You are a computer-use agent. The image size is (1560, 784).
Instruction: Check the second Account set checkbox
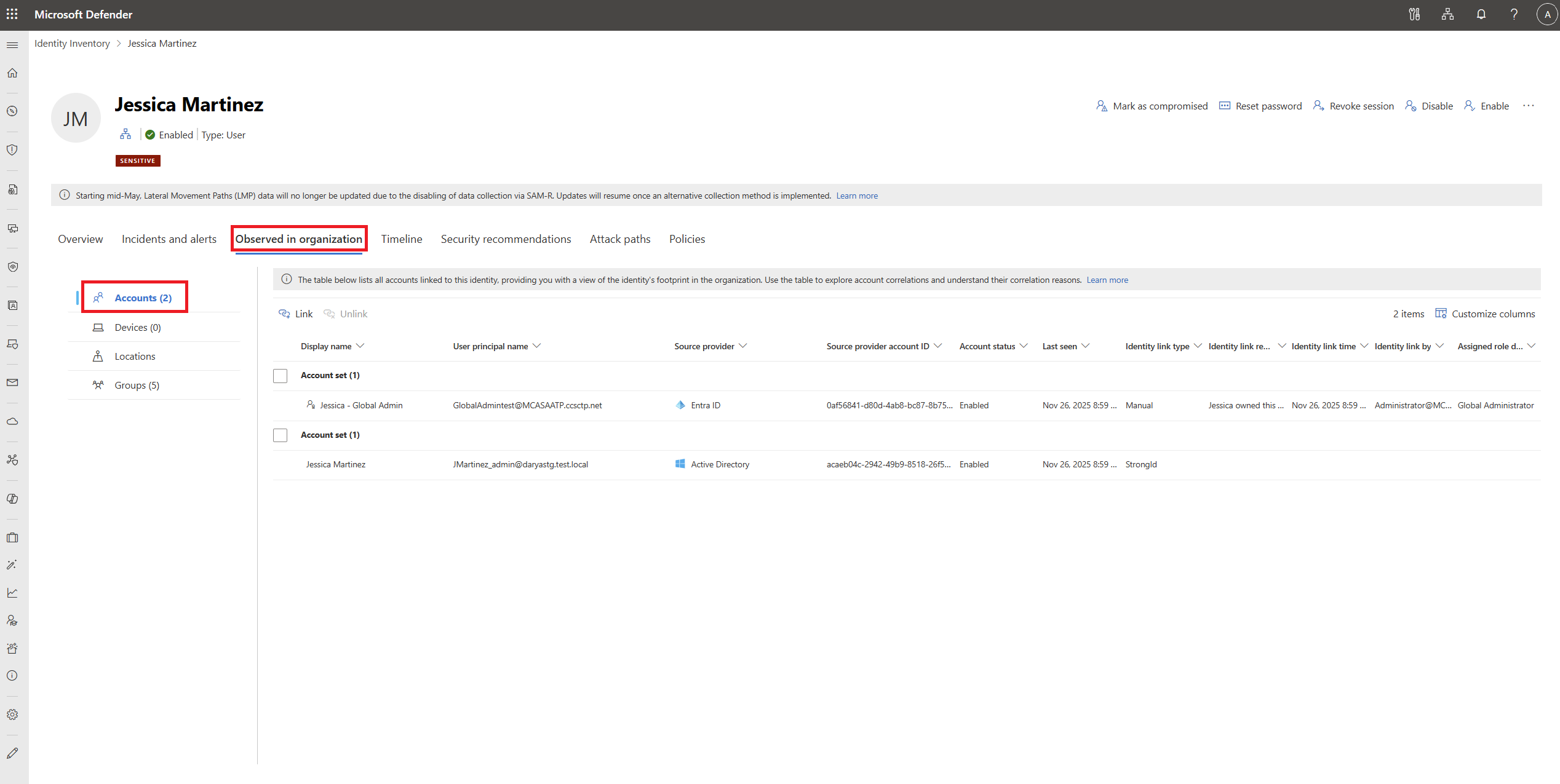[281, 435]
